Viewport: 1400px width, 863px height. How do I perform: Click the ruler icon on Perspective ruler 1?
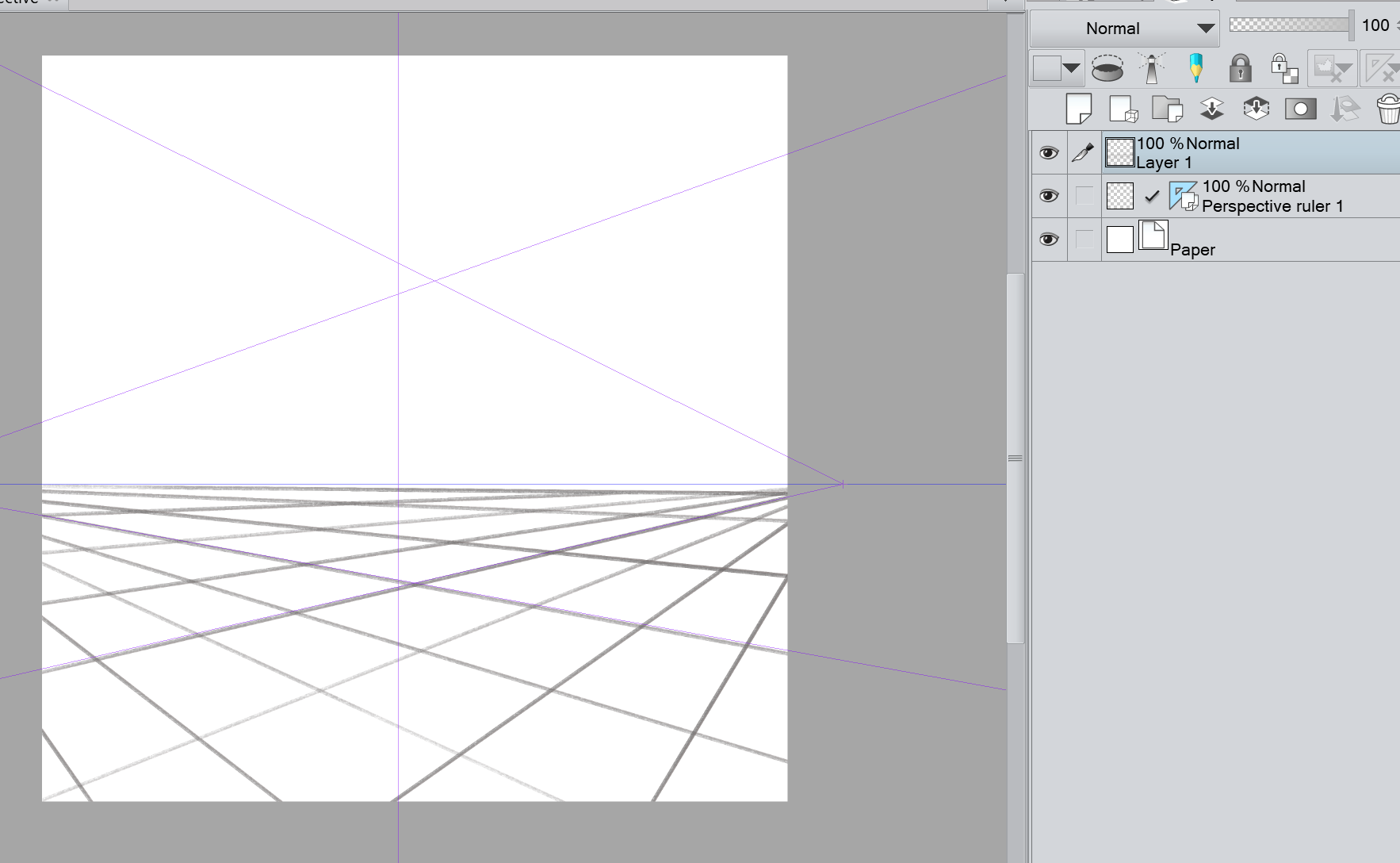1184,196
